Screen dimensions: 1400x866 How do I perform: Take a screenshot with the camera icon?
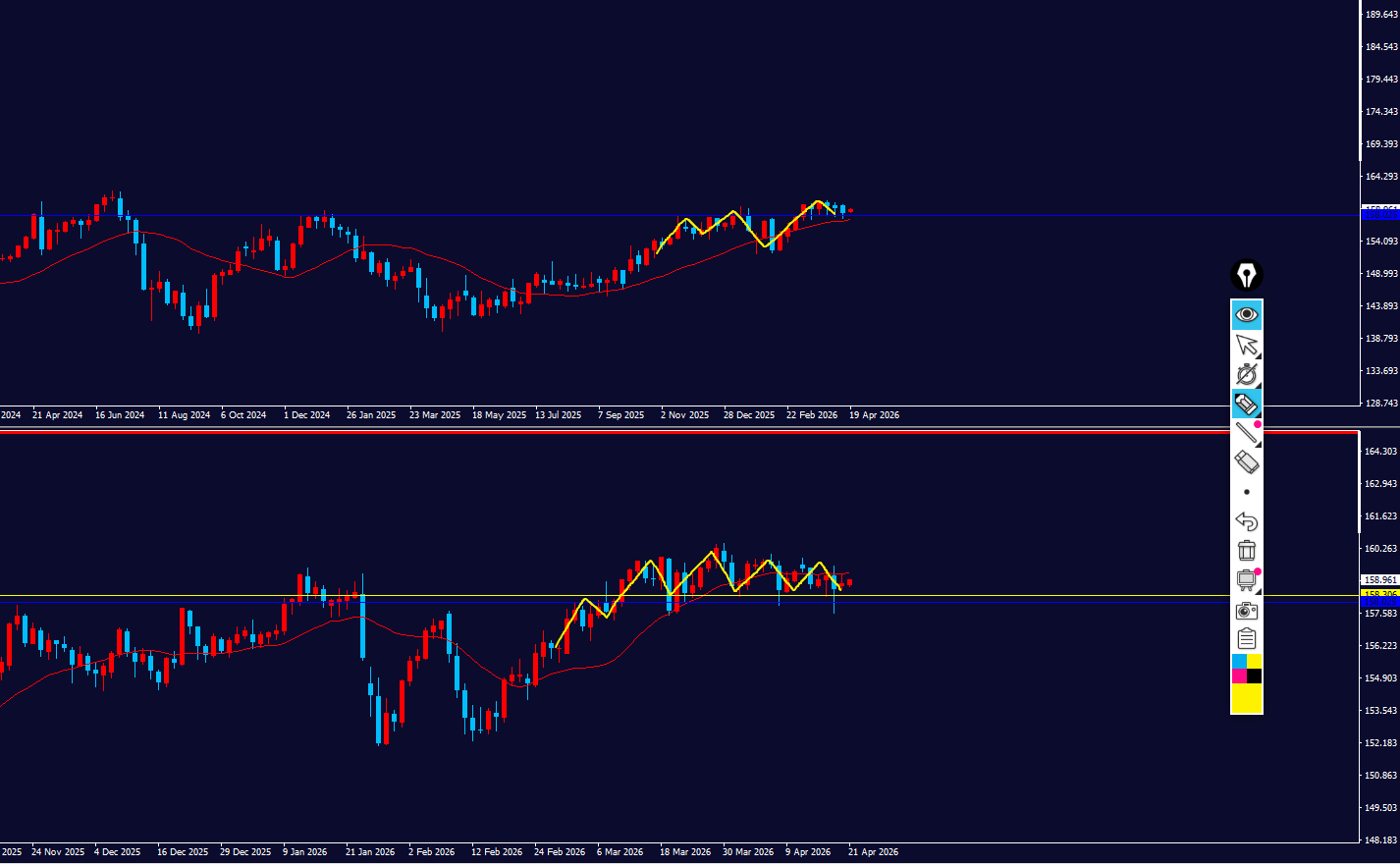click(1246, 611)
